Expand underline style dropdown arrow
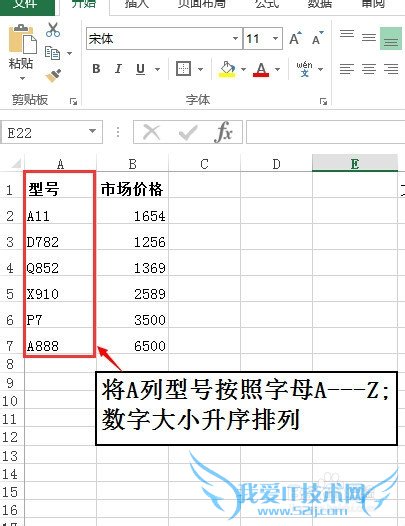The height and width of the screenshot is (526, 405). [x=157, y=69]
